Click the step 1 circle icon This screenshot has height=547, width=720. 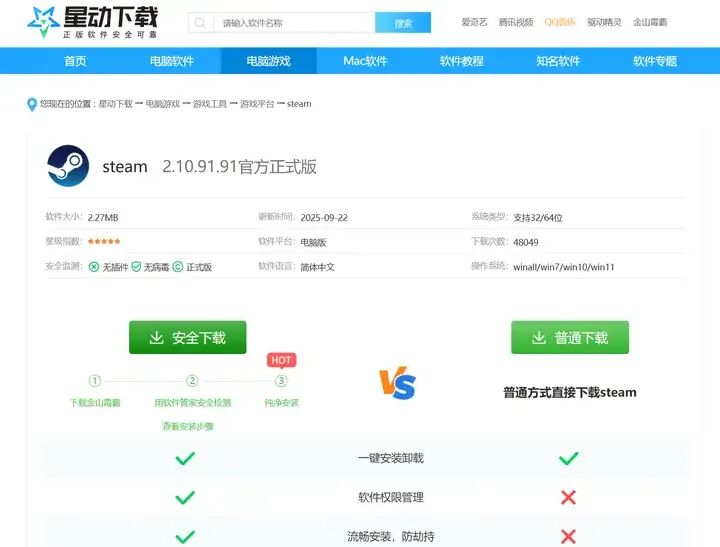[x=95, y=381]
